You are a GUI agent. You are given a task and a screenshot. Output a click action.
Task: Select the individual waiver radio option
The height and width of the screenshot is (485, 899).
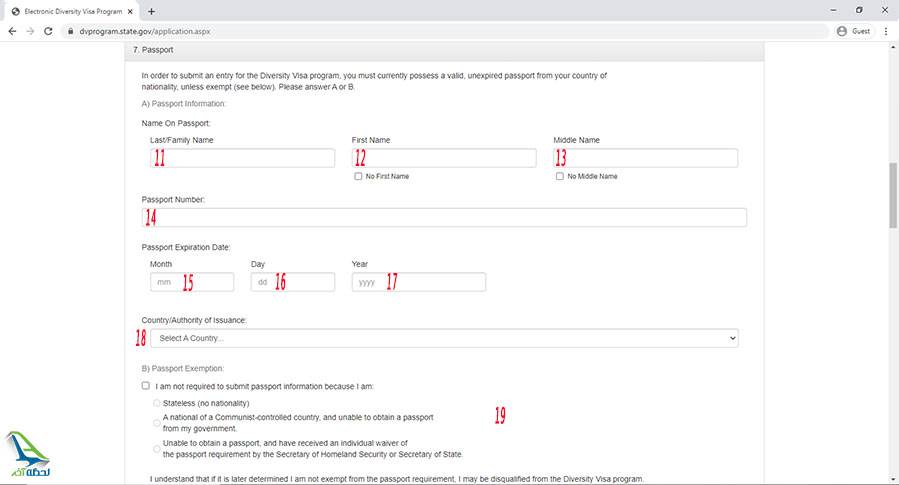click(156, 448)
